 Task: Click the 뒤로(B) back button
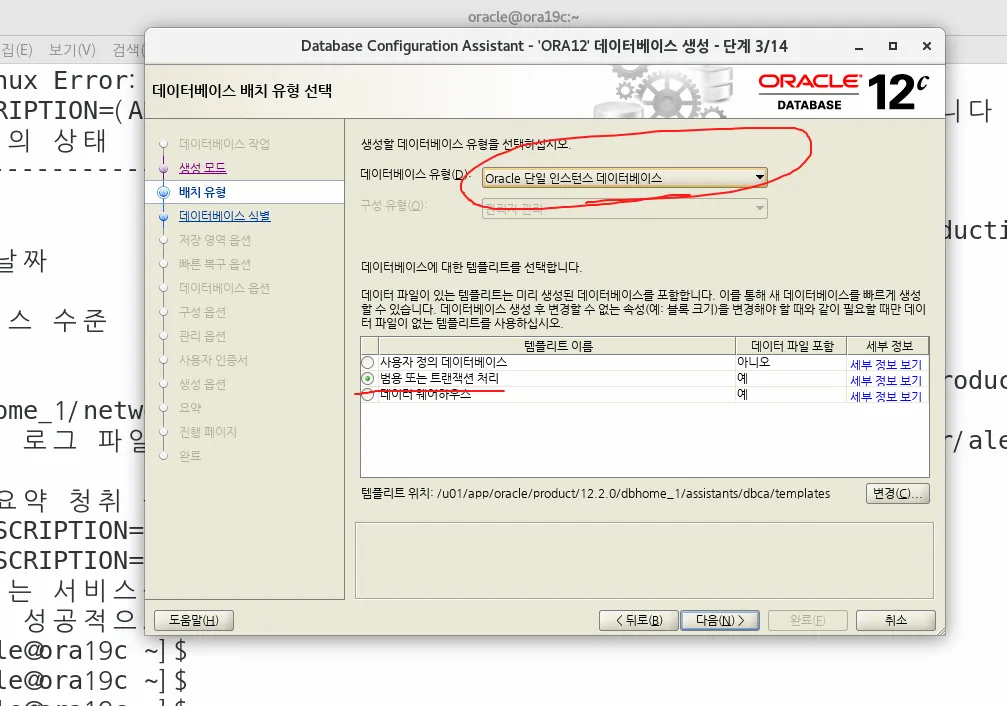(638, 620)
